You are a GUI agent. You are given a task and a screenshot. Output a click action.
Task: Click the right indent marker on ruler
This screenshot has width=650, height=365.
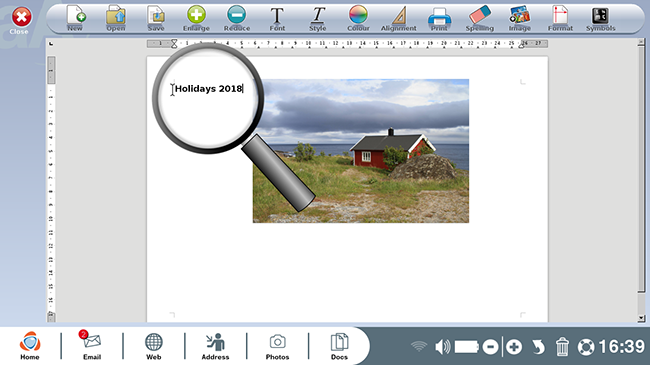point(521,45)
